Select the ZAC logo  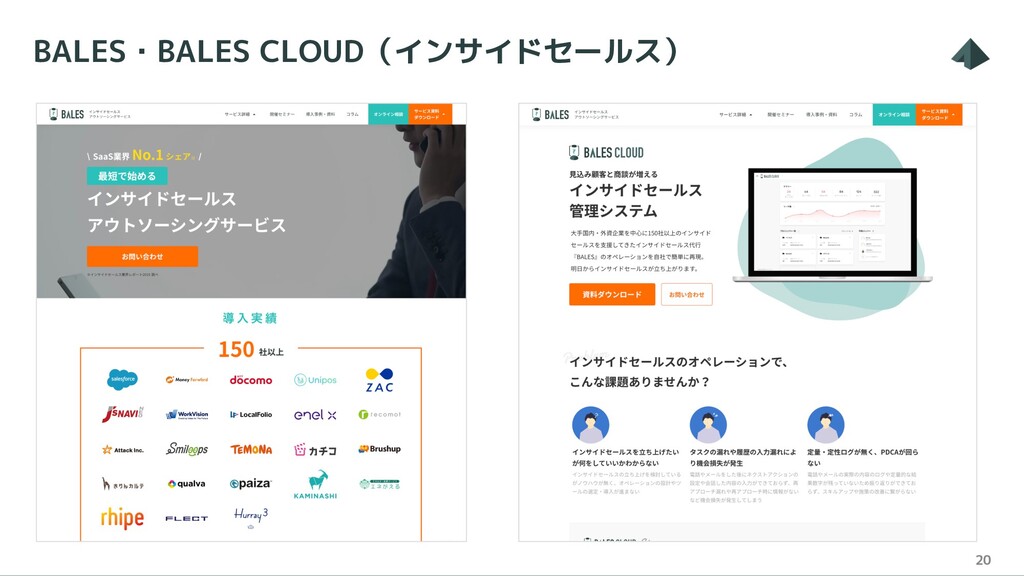(x=379, y=380)
